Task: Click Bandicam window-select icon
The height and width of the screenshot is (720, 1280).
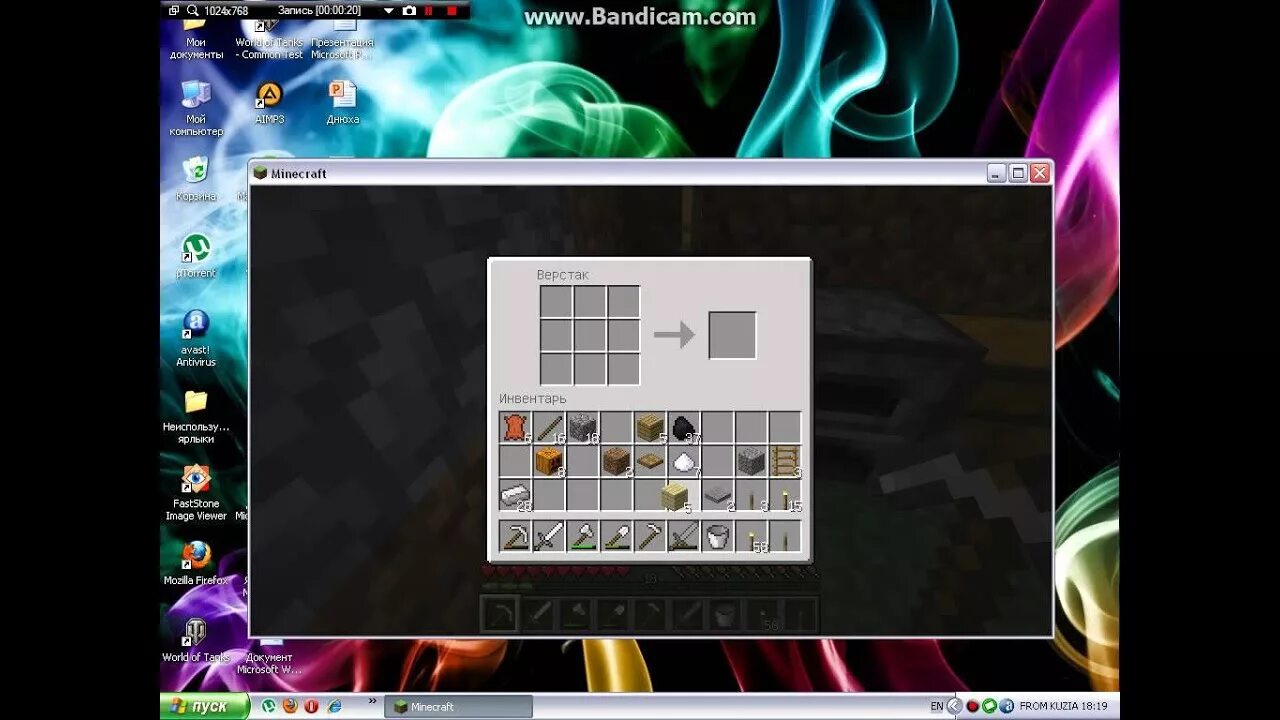Action: (x=173, y=10)
